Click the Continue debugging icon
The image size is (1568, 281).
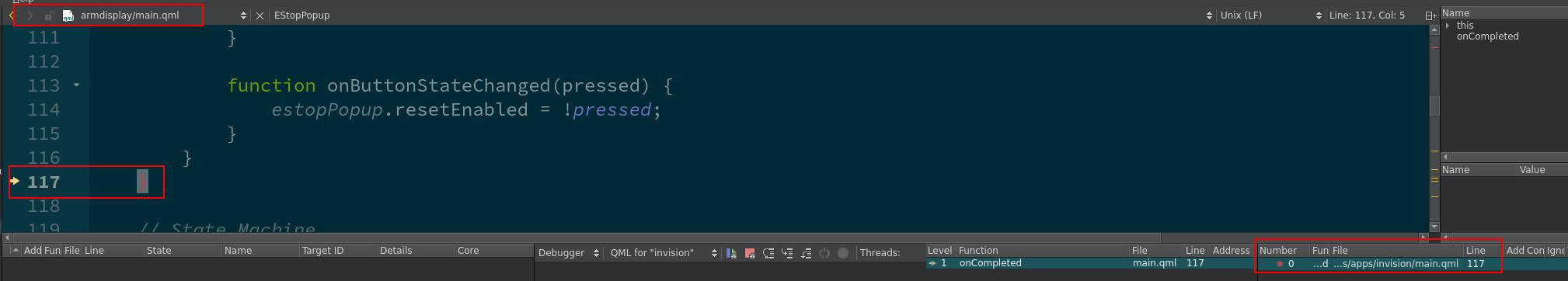[731, 253]
